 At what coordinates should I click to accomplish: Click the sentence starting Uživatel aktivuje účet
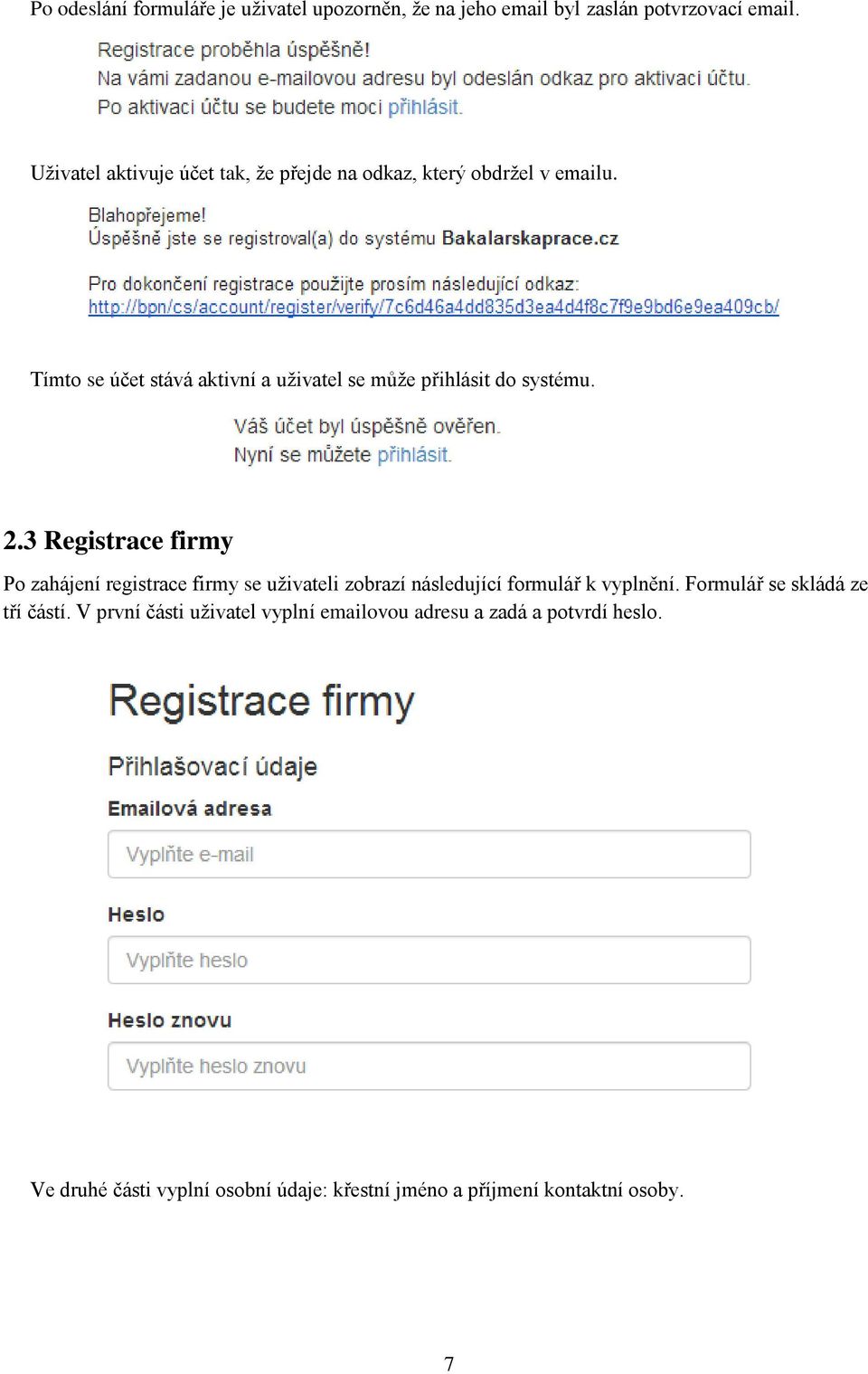[324, 173]
